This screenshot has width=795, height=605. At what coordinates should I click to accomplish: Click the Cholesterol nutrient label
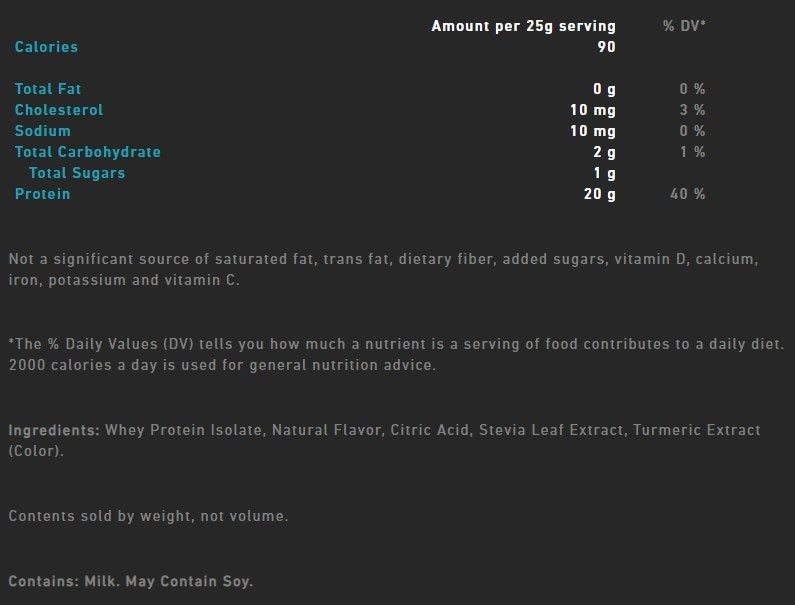point(59,110)
